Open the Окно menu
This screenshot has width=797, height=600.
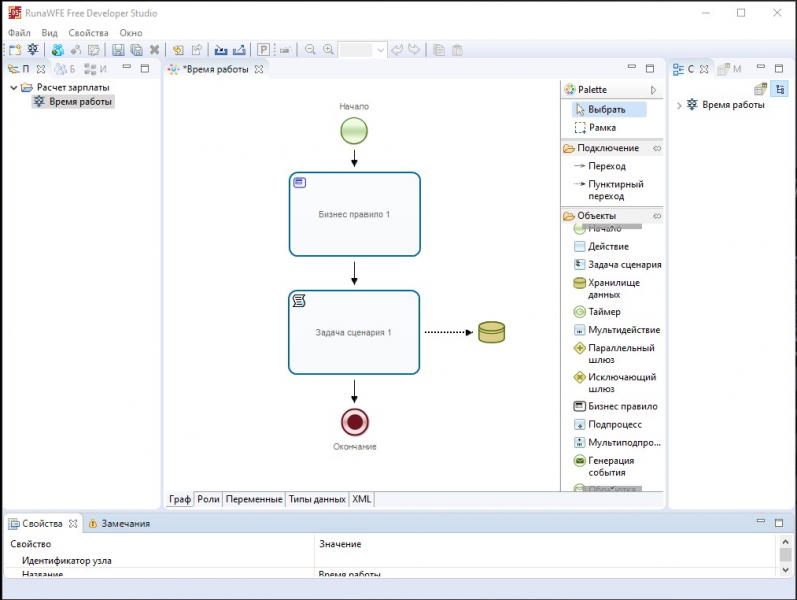pos(131,33)
